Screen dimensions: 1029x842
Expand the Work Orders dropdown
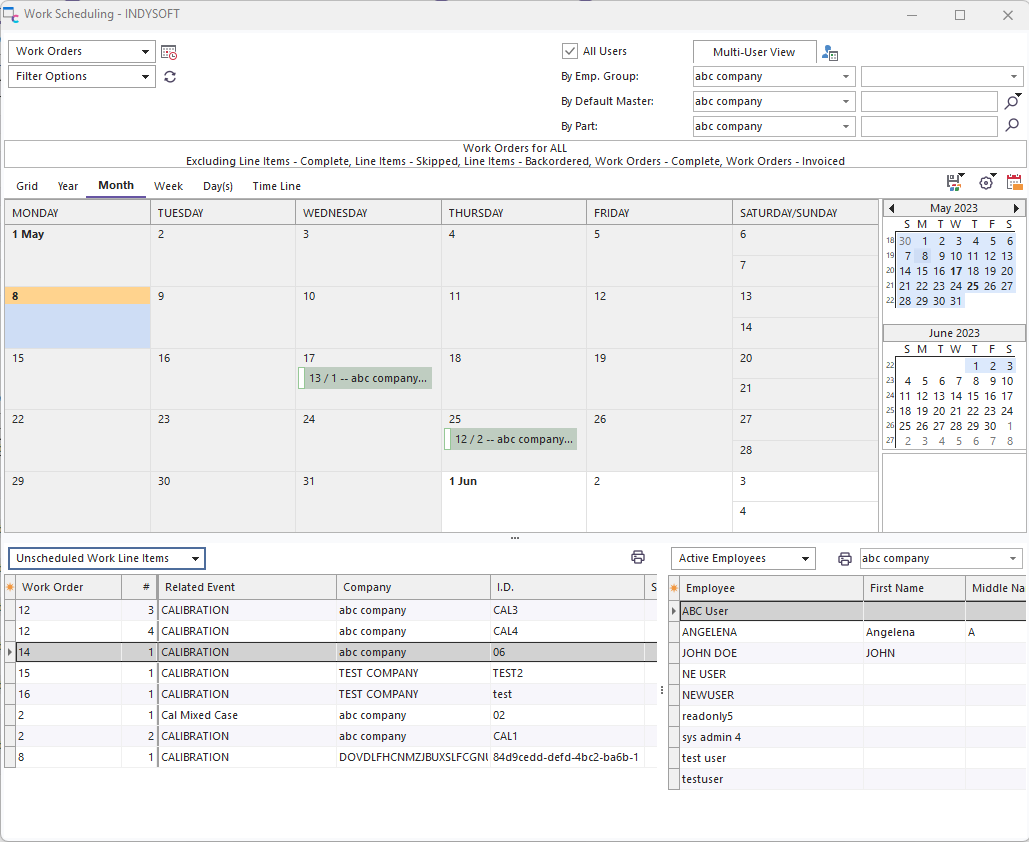(145, 52)
